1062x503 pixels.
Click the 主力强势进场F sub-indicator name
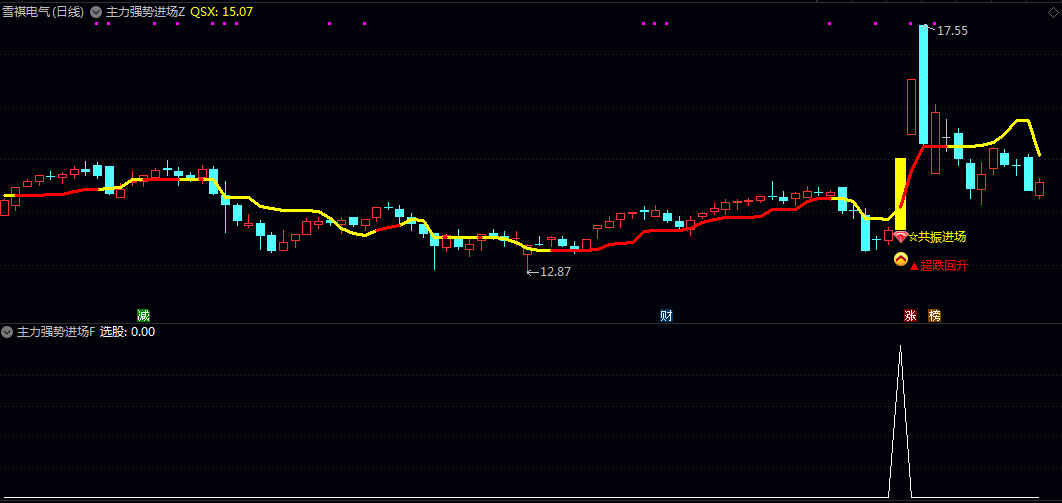[56, 332]
